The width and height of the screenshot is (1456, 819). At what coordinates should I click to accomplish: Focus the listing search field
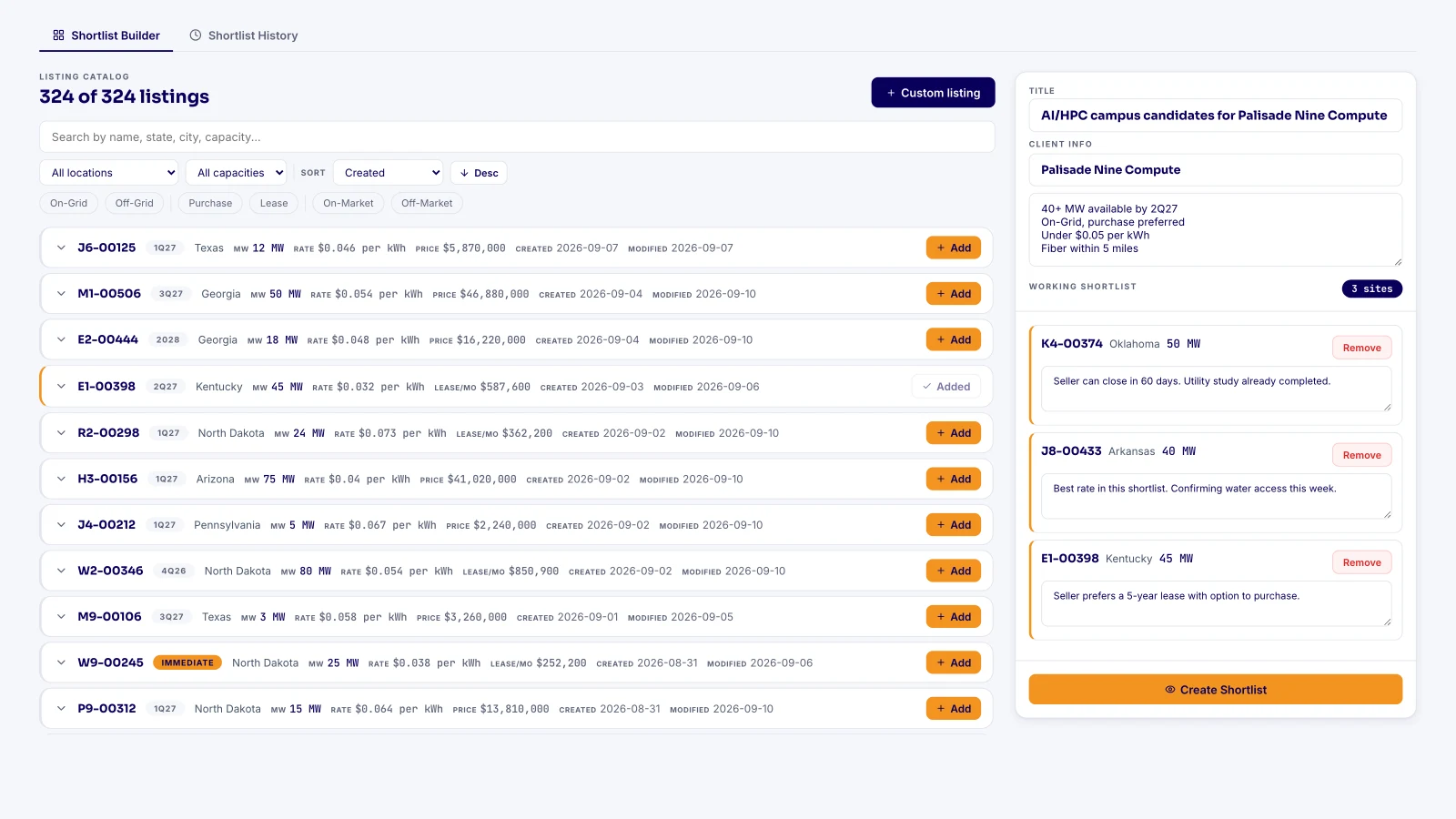pyautogui.click(x=517, y=137)
